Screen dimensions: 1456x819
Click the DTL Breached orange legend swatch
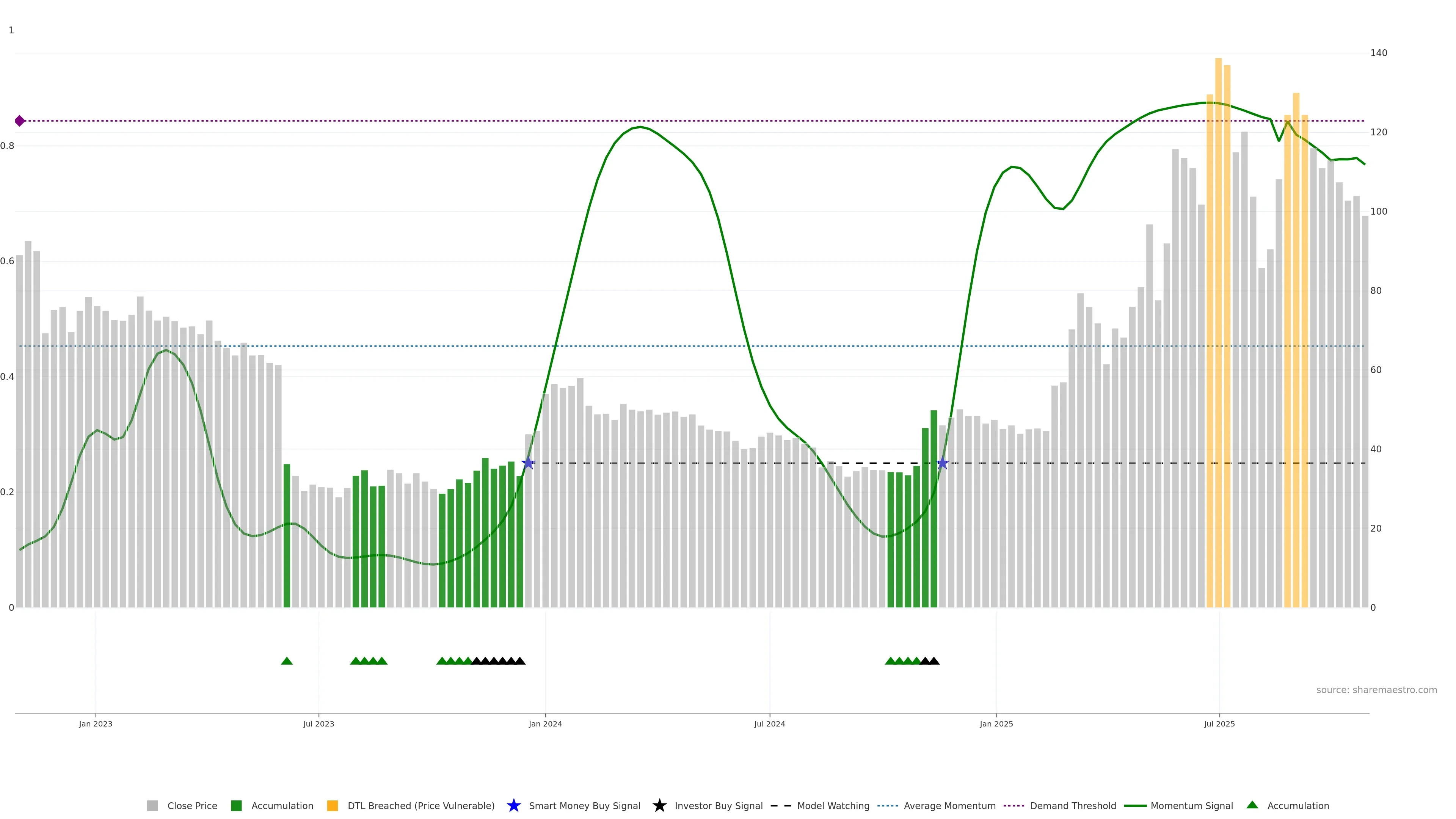pos(333,805)
